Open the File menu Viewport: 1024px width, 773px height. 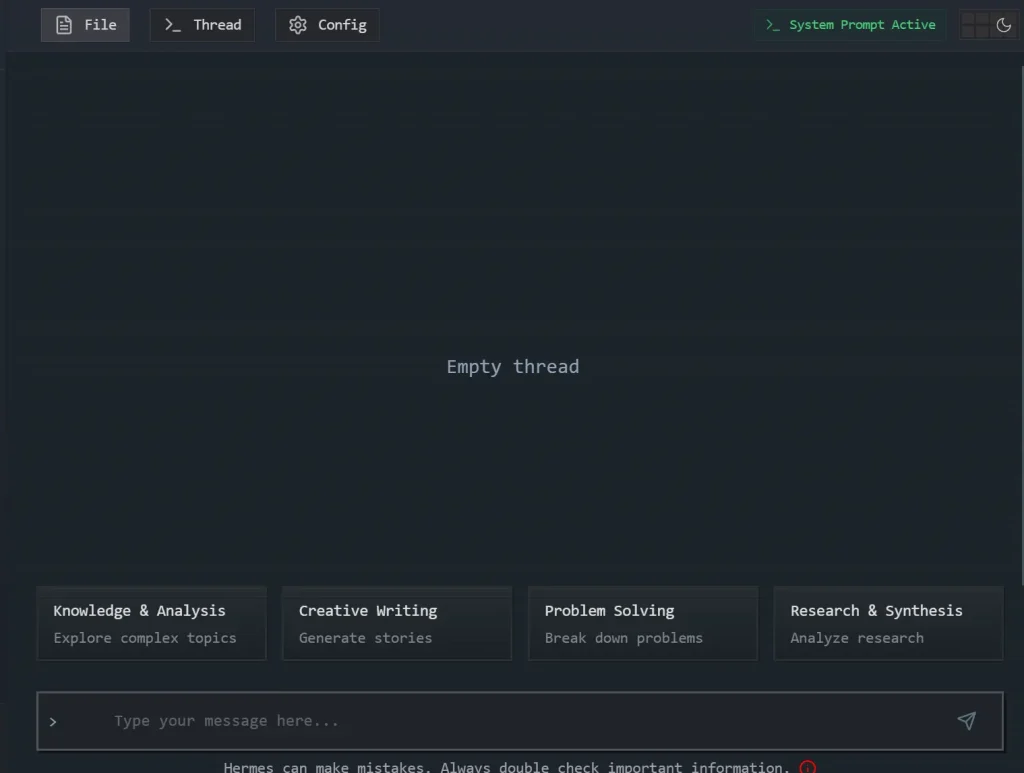(x=85, y=24)
